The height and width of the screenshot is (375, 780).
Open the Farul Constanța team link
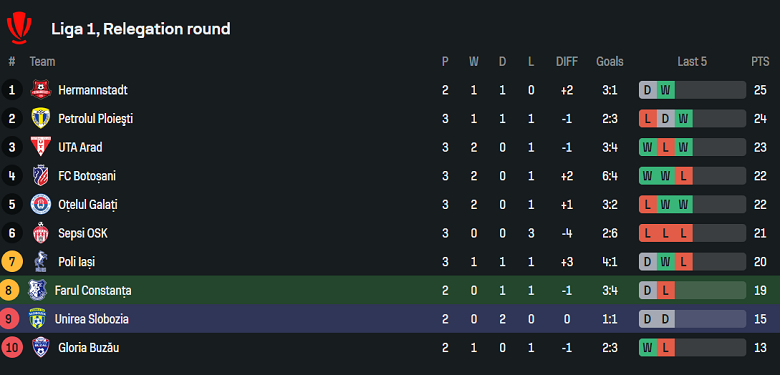click(x=93, y=290)
